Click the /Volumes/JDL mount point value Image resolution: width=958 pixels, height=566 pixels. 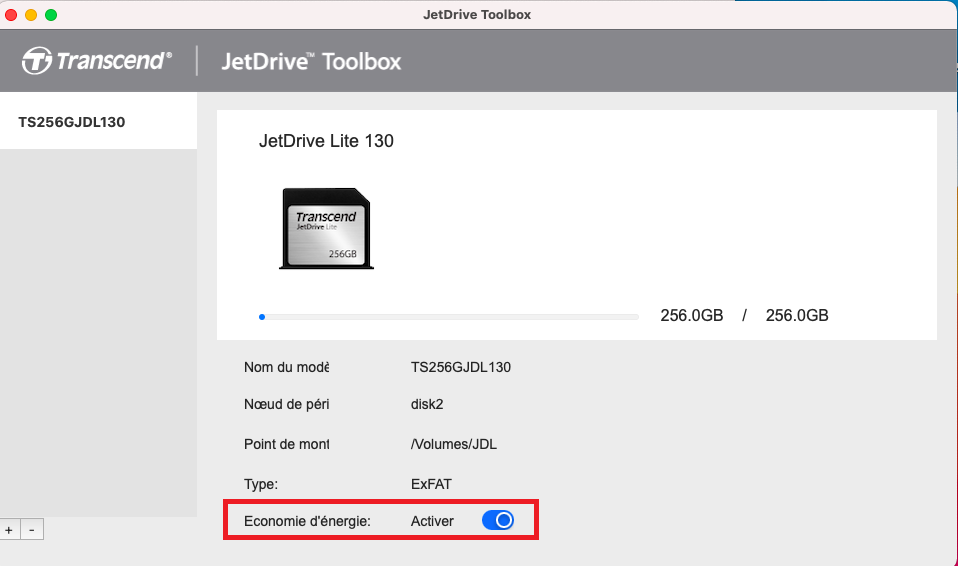[453, 444]
